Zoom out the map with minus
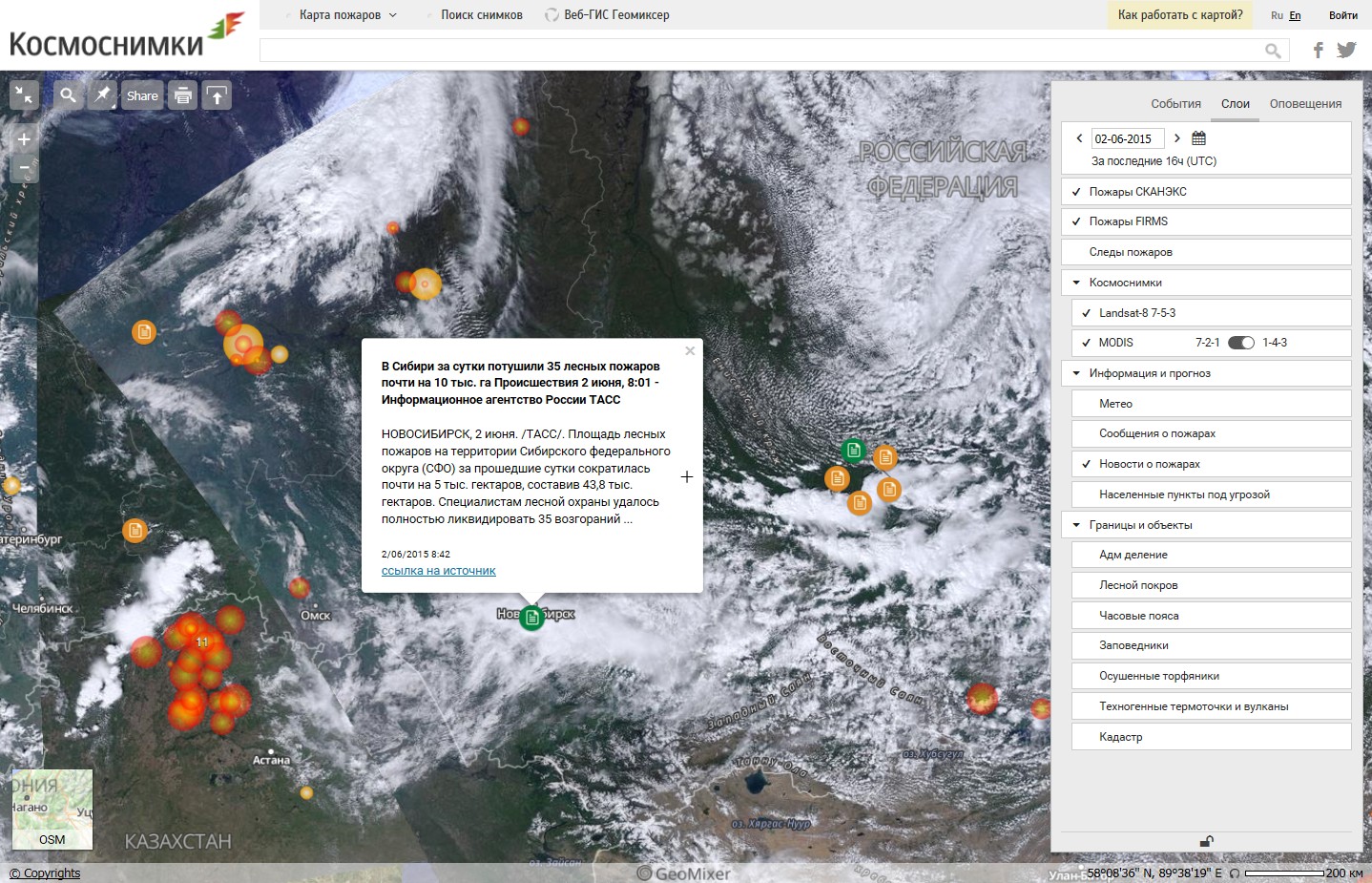1372x883 pixels. point(24,168)
